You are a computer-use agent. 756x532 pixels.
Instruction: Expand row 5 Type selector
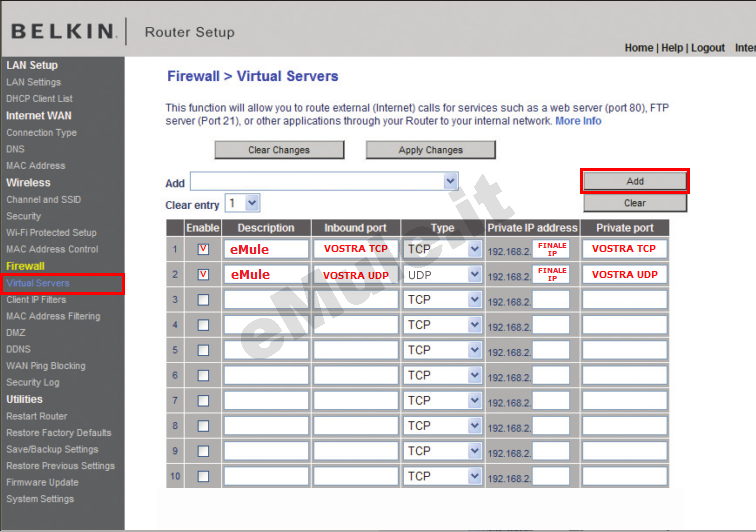tap(442, 350)
